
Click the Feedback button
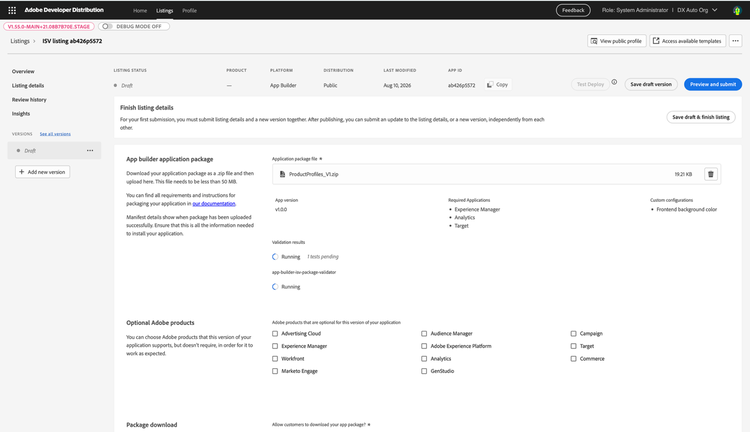[x=573, y=10]
